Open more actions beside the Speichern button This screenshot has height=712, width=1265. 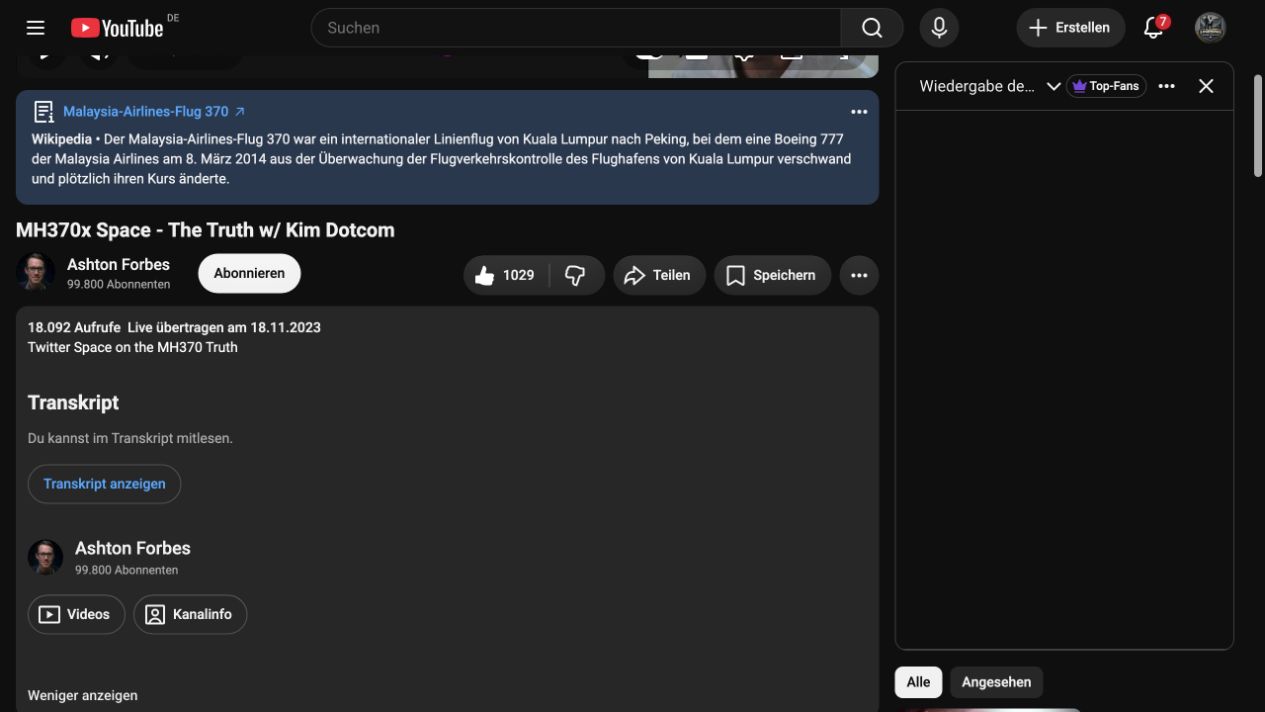859,275
